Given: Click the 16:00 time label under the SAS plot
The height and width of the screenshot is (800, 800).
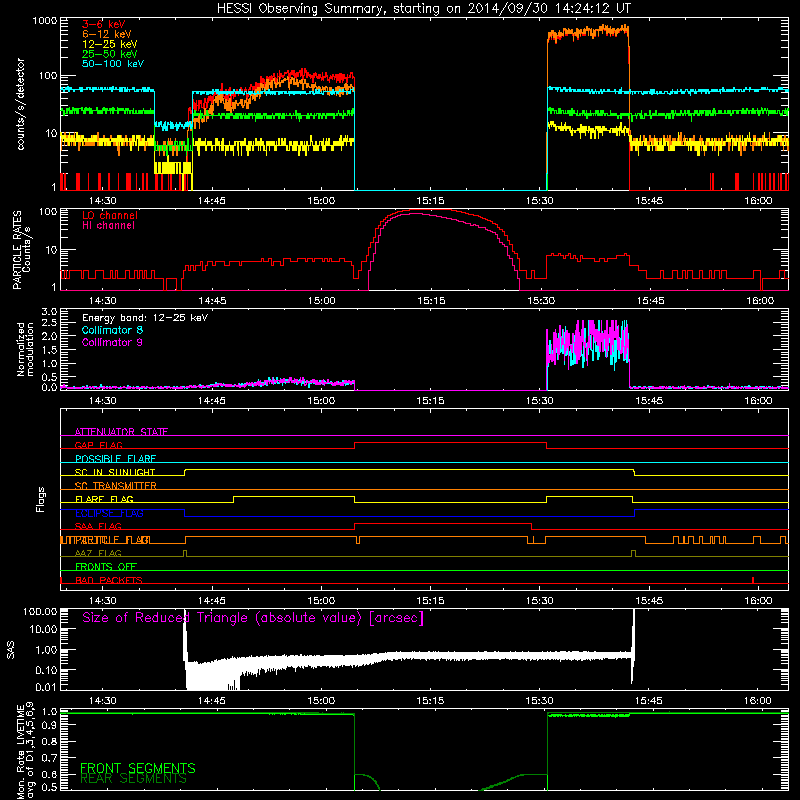Looking at the screenshot, I should pos(758,701).
